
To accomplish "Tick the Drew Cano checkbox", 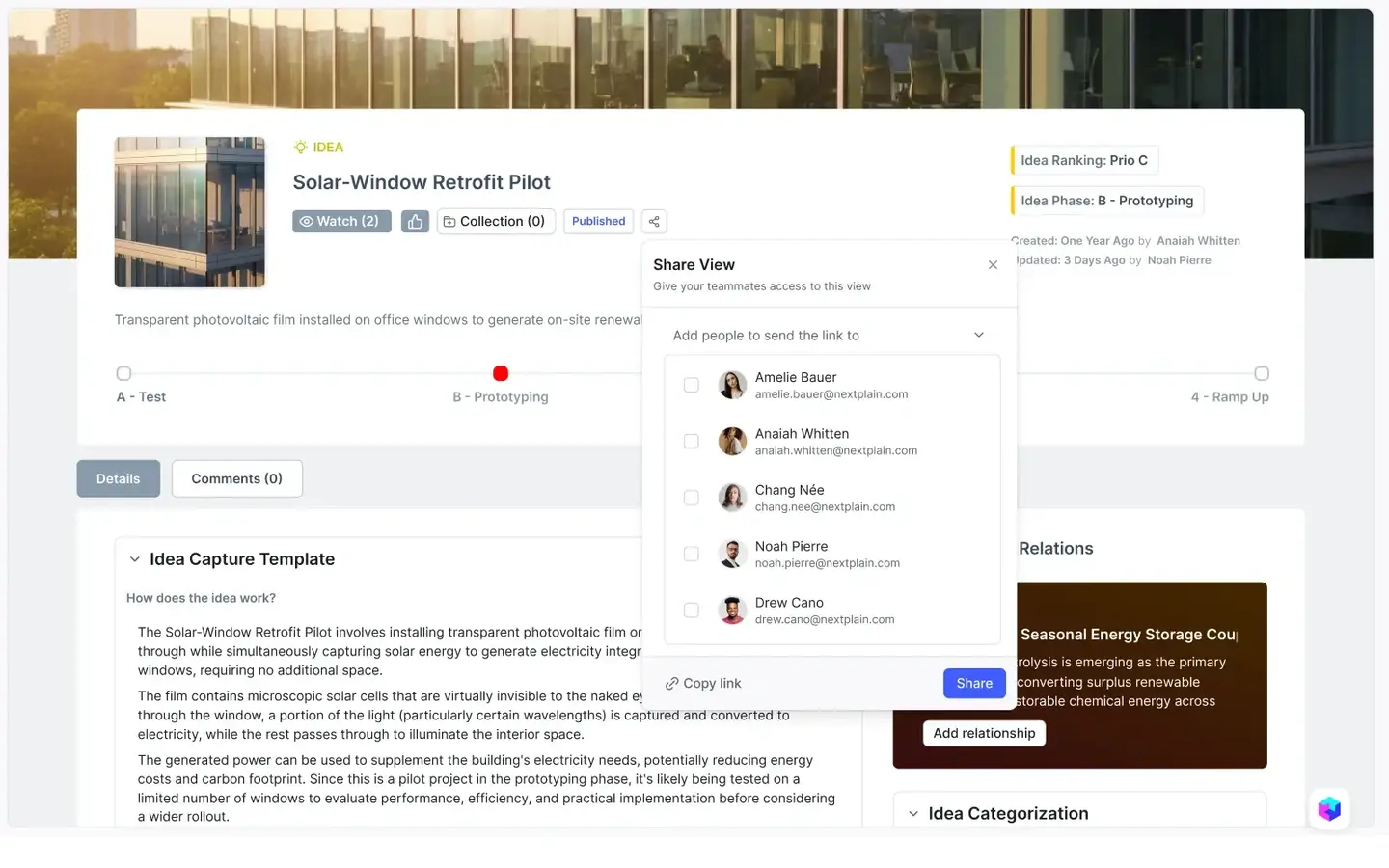I will (x=692, y=610).
